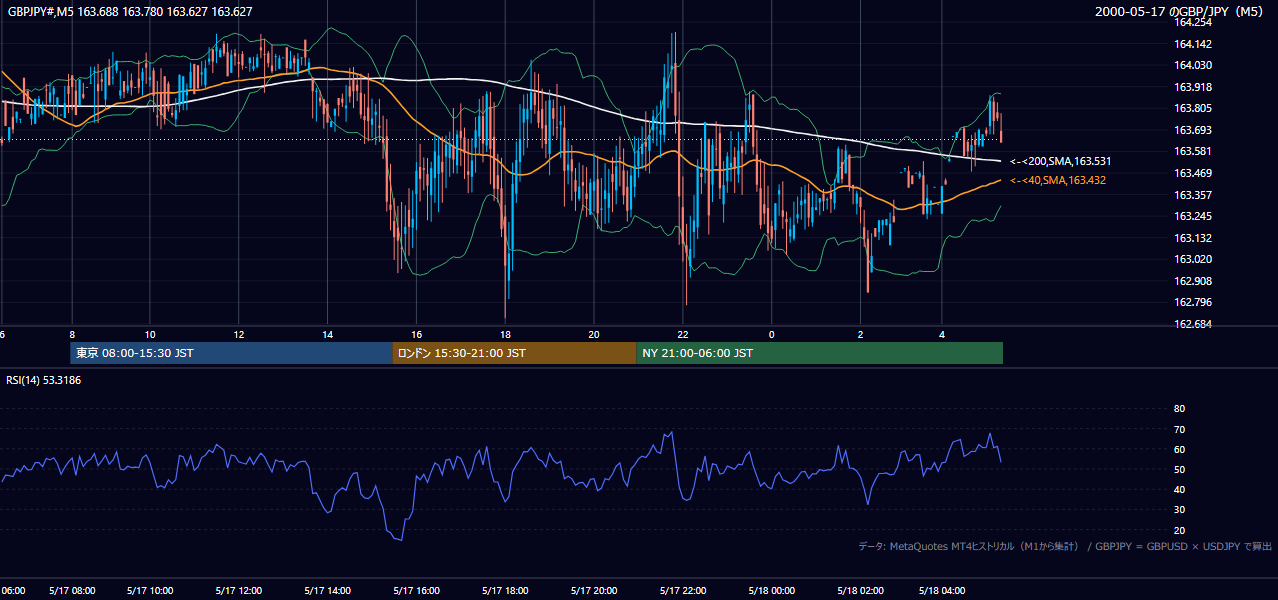Click chart hour tick label 8
The height and width of the screenshot is (600, 1278).
coord(72,334)
